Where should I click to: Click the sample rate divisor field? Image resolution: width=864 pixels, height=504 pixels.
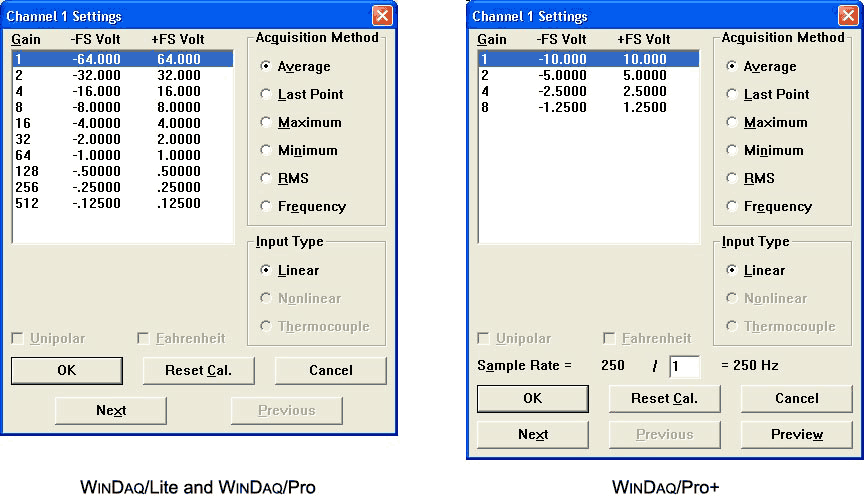click(684, 366)
